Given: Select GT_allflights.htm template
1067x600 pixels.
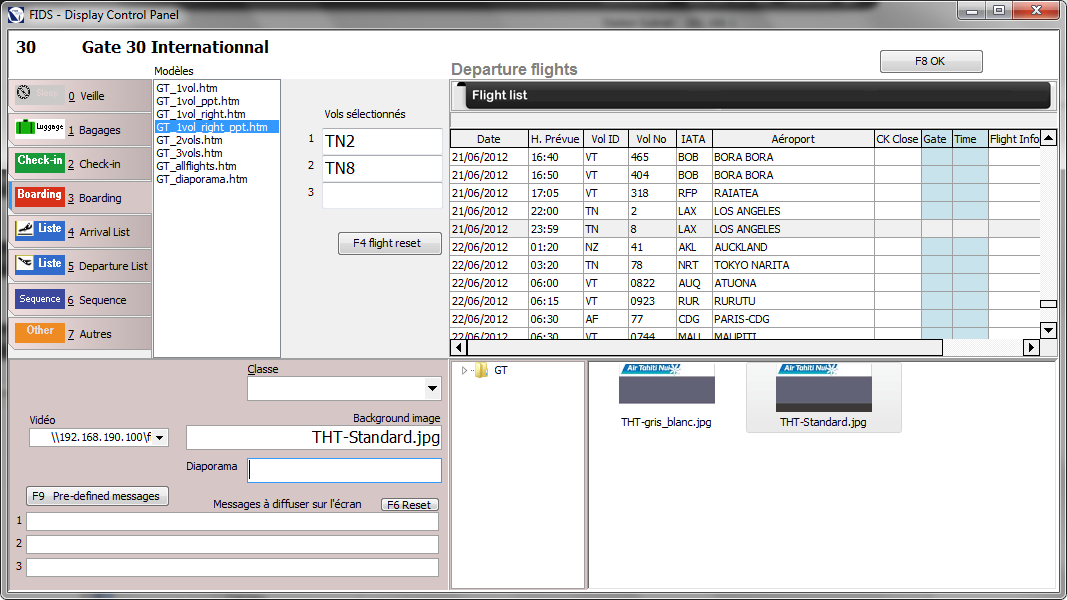Looking at the screenshot, I should click(196, 166).
